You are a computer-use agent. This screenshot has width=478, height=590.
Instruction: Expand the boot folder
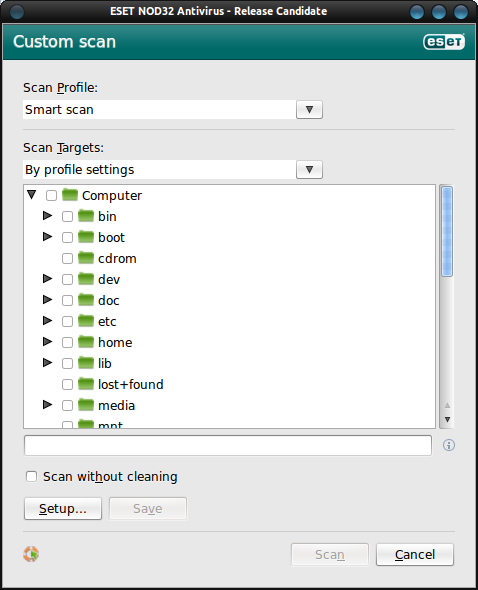pyautogui.click(x=47, y=237)
